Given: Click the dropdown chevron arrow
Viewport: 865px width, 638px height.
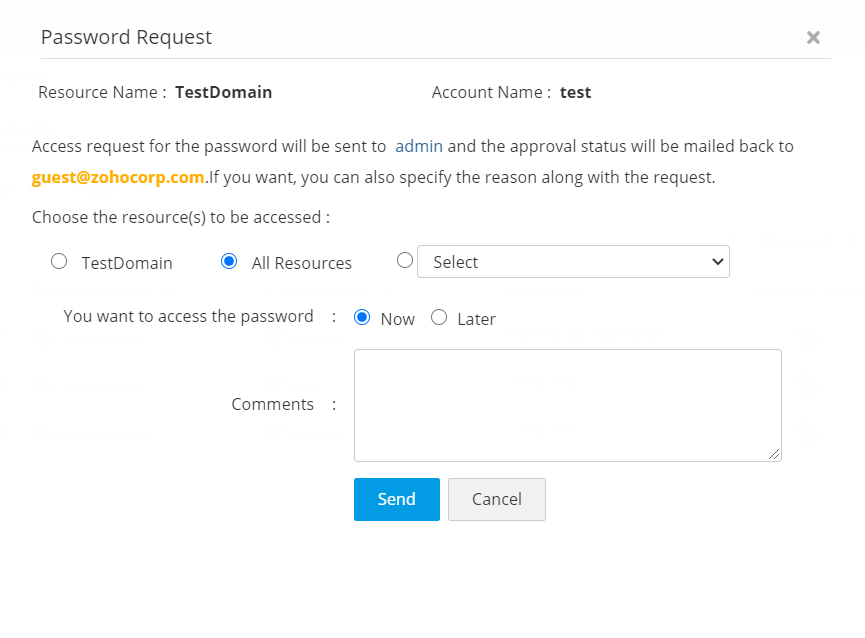Looking at the screenshot, I should (x=716, y=262).
